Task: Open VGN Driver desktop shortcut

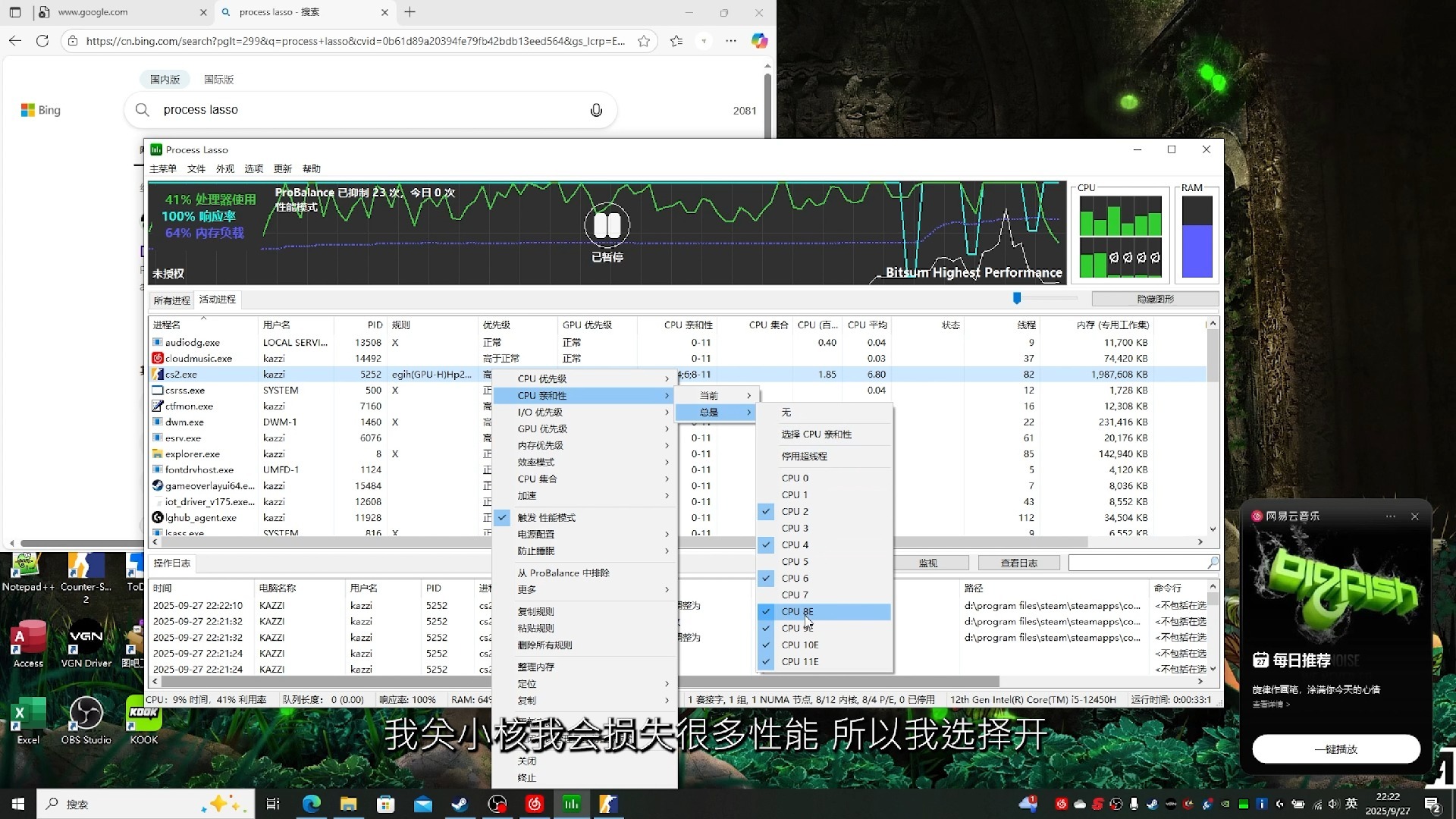Action: click(86, 644)
